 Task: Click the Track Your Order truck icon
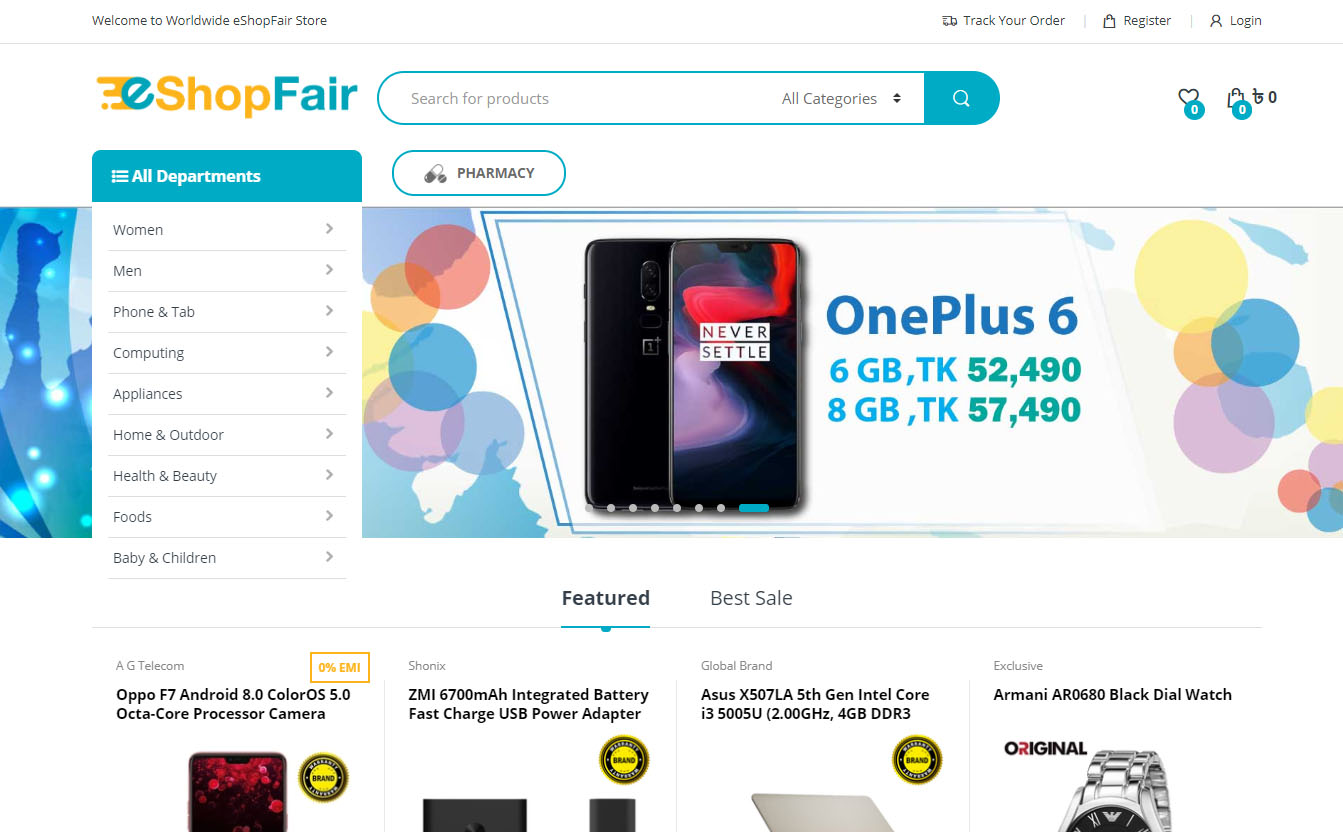point(949,21)
